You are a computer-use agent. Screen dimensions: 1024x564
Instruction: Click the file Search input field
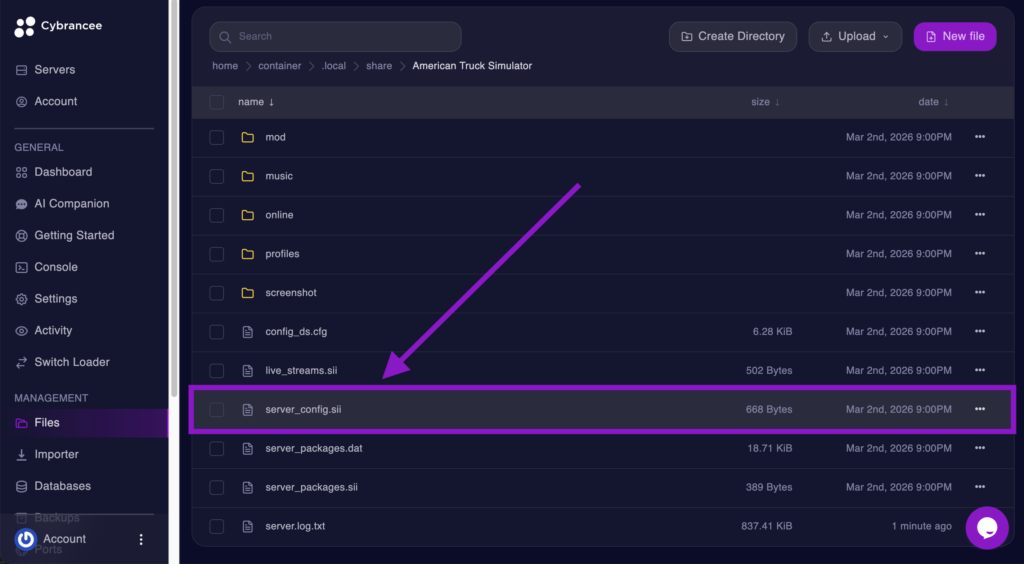pos(335,37)
